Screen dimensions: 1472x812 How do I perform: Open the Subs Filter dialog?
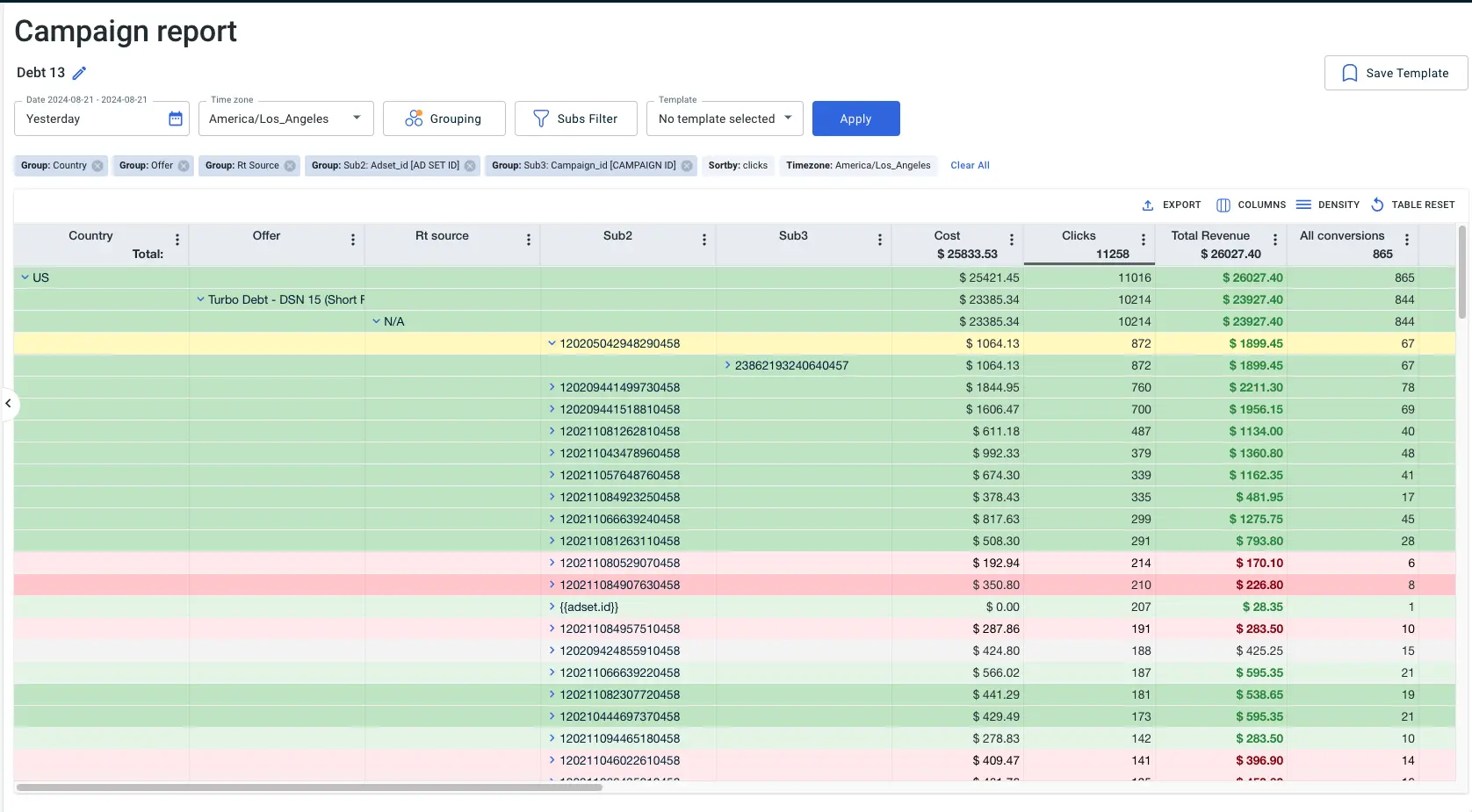click(x=575, y=119)
